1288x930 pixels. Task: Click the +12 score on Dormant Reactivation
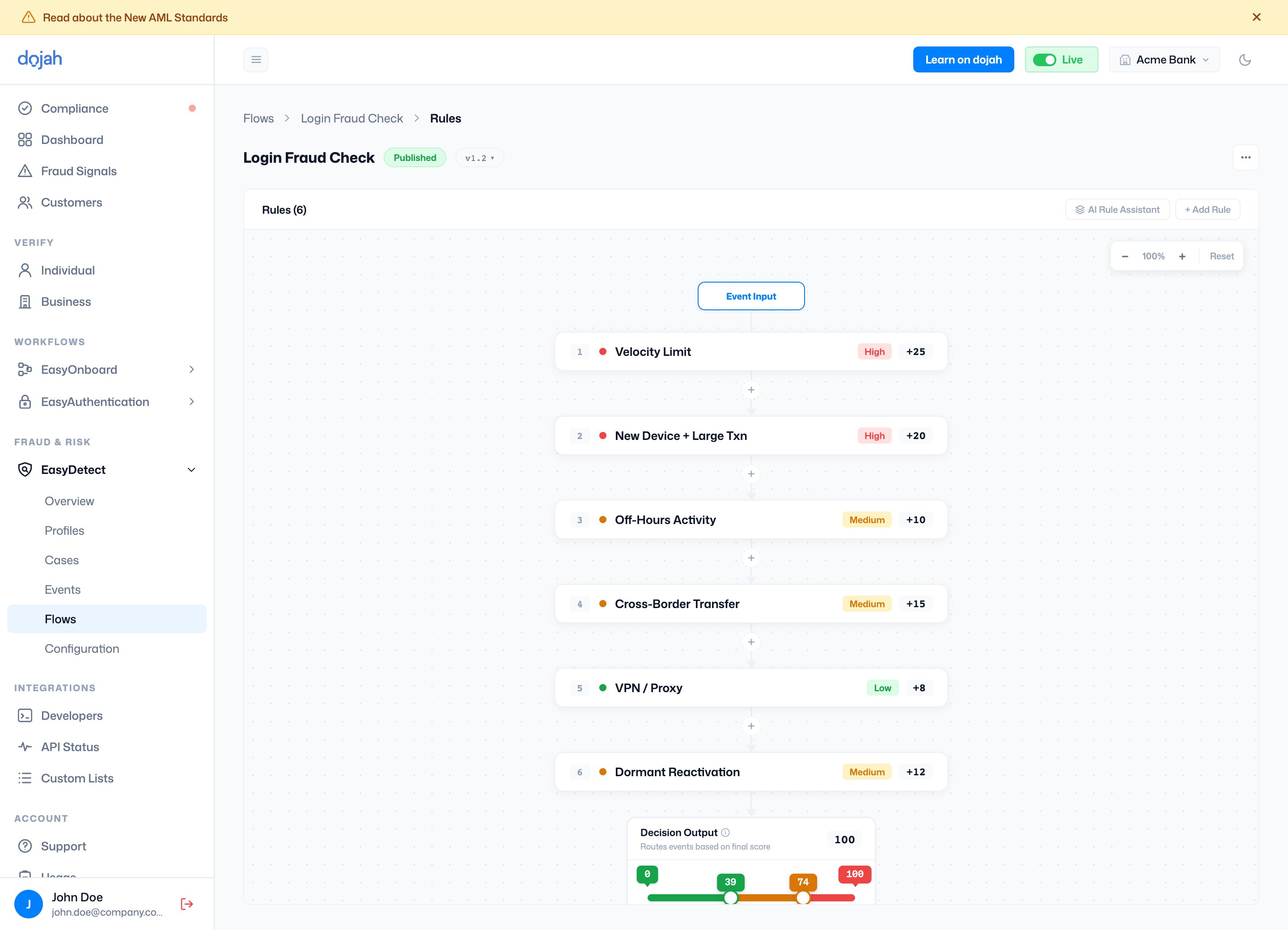[x=915, y=772]
